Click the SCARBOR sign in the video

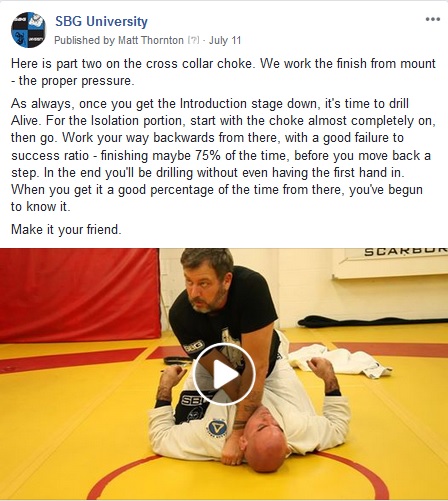tap(406, 251)
